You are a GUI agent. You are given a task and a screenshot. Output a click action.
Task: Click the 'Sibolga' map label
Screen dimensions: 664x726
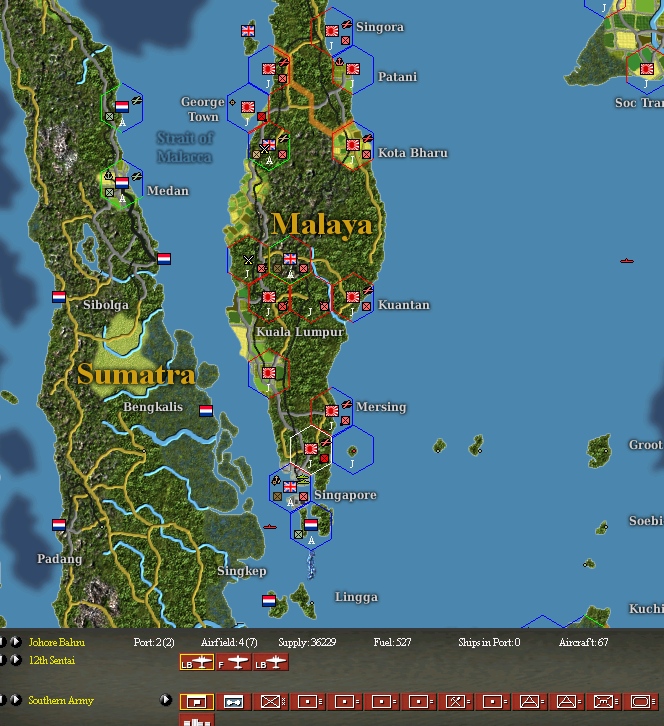(106, 305)
